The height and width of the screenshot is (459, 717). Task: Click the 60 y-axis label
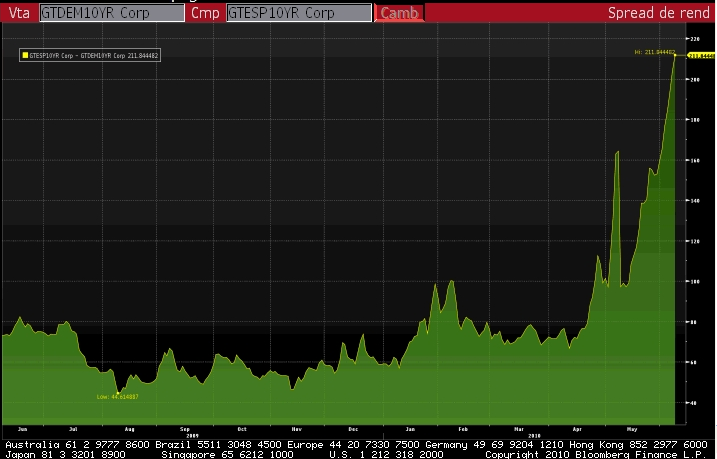click(x=694, y=362)
